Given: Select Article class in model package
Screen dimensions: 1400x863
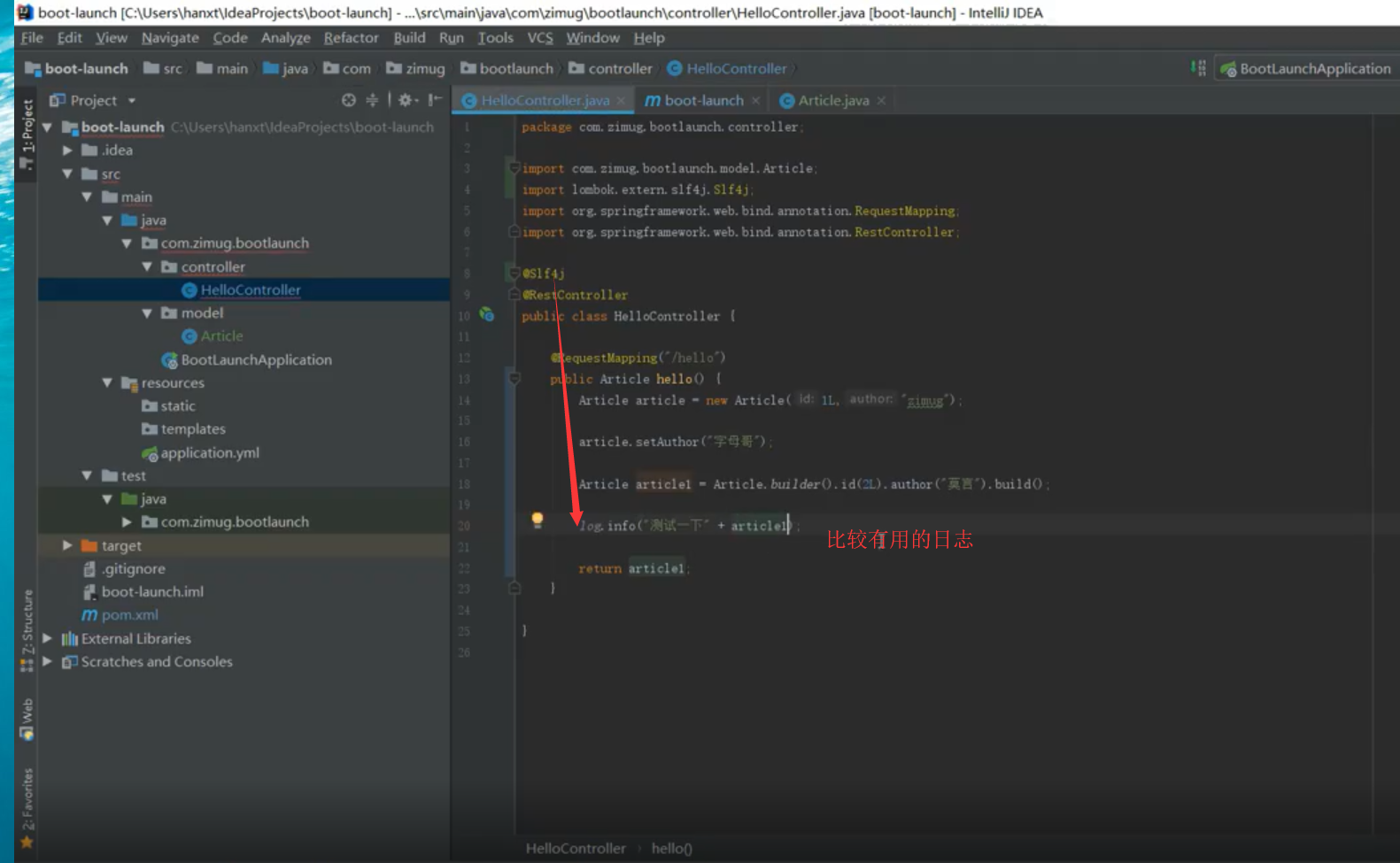Looking at the screenshot, I should click(x=221, y=336).
